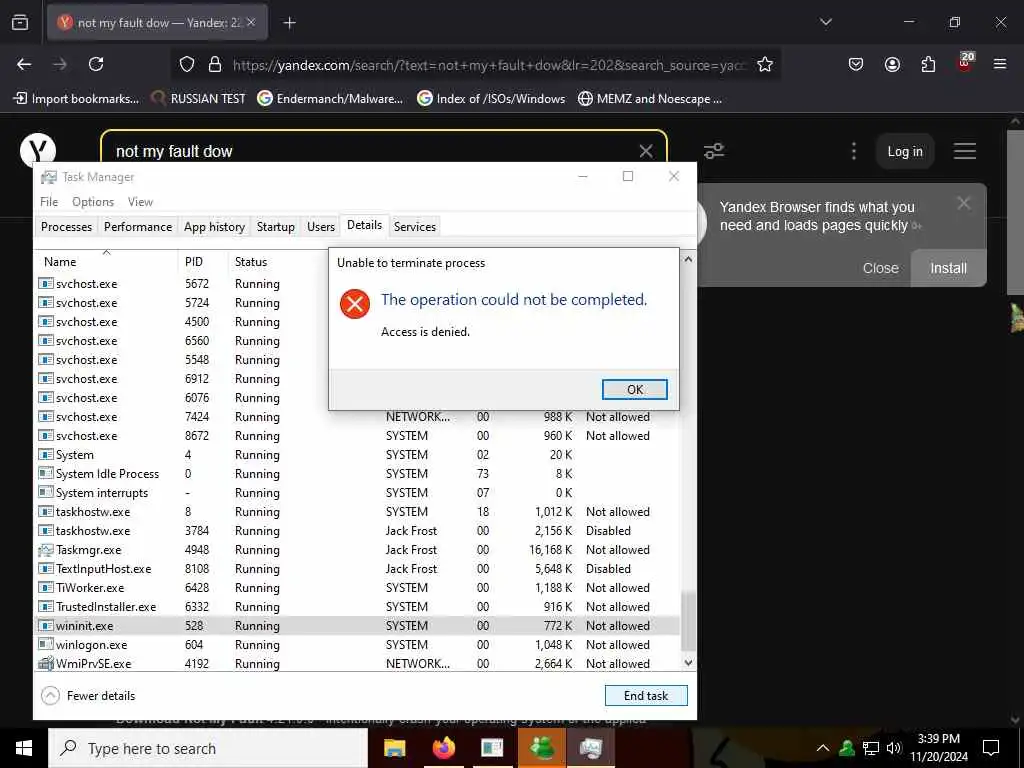
Task: Click the Firefox forward arrow
Action: pos(60,64)
